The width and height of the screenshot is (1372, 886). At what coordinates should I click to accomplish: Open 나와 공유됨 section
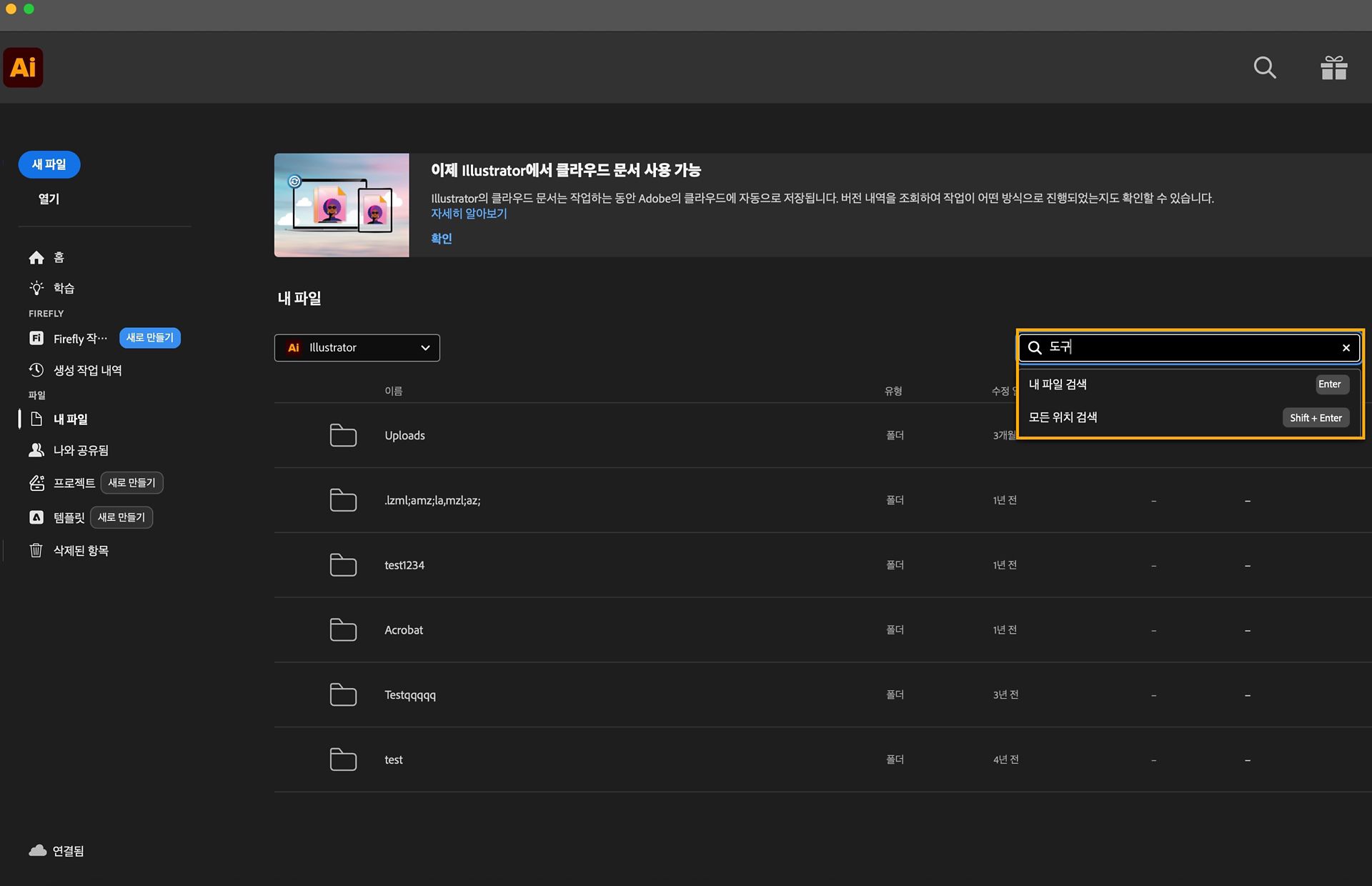click(81, 450)
